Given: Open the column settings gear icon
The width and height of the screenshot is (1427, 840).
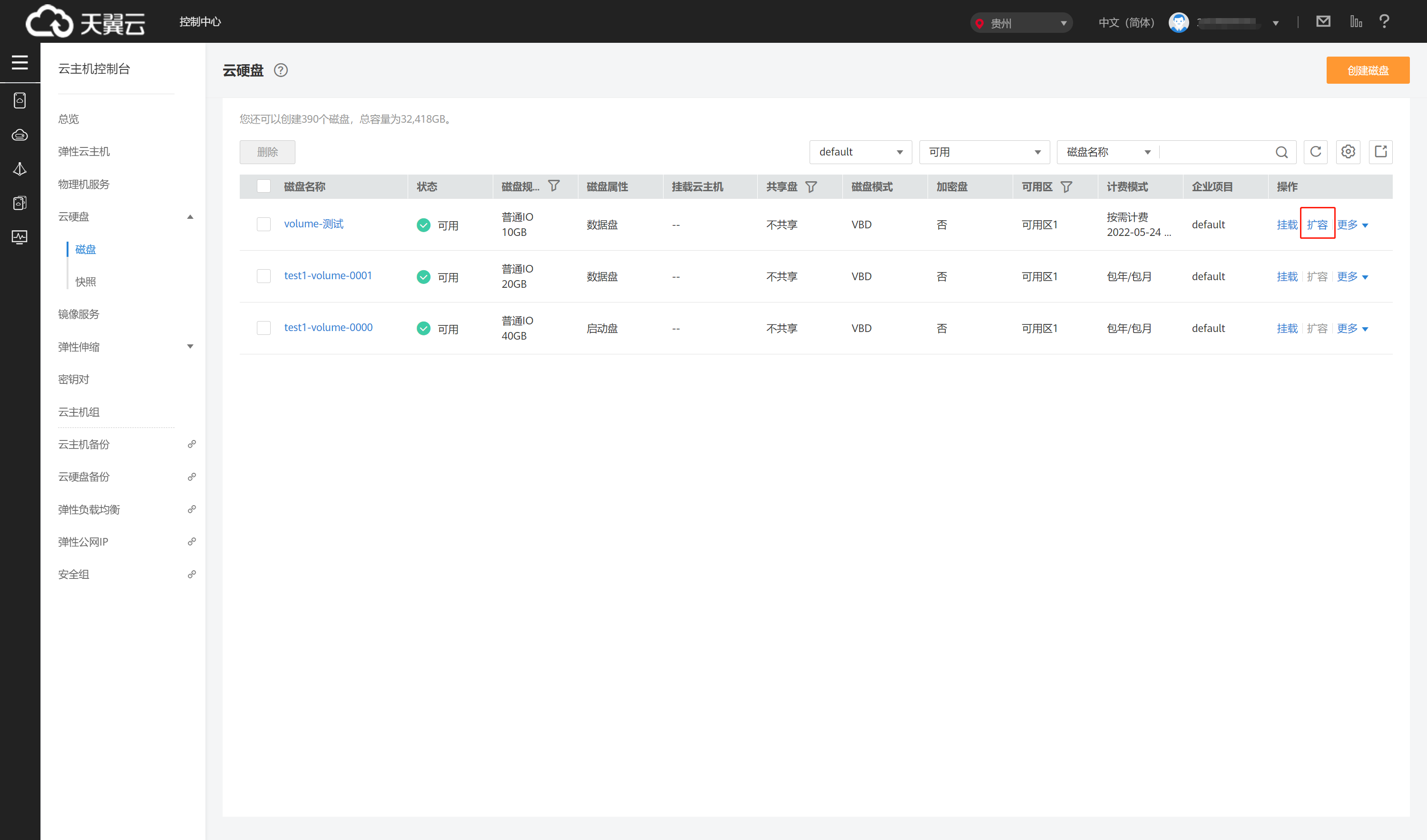Looking at the screenshot, I should pyautogui.click(x=1348, y=152).
